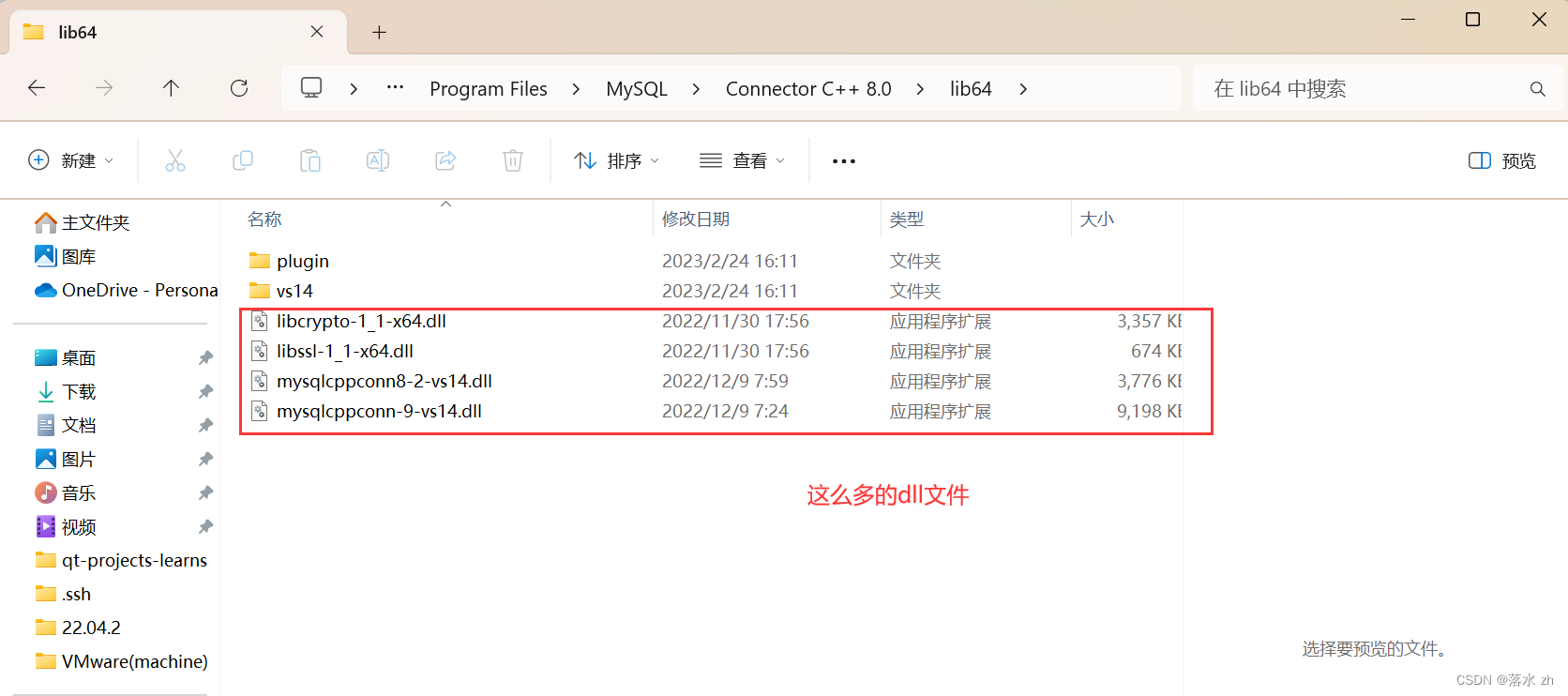The height and width of the screenshot is (696, 1568).
Task: Open 文档 in the sidebar
Action: [x=66, y=425]
